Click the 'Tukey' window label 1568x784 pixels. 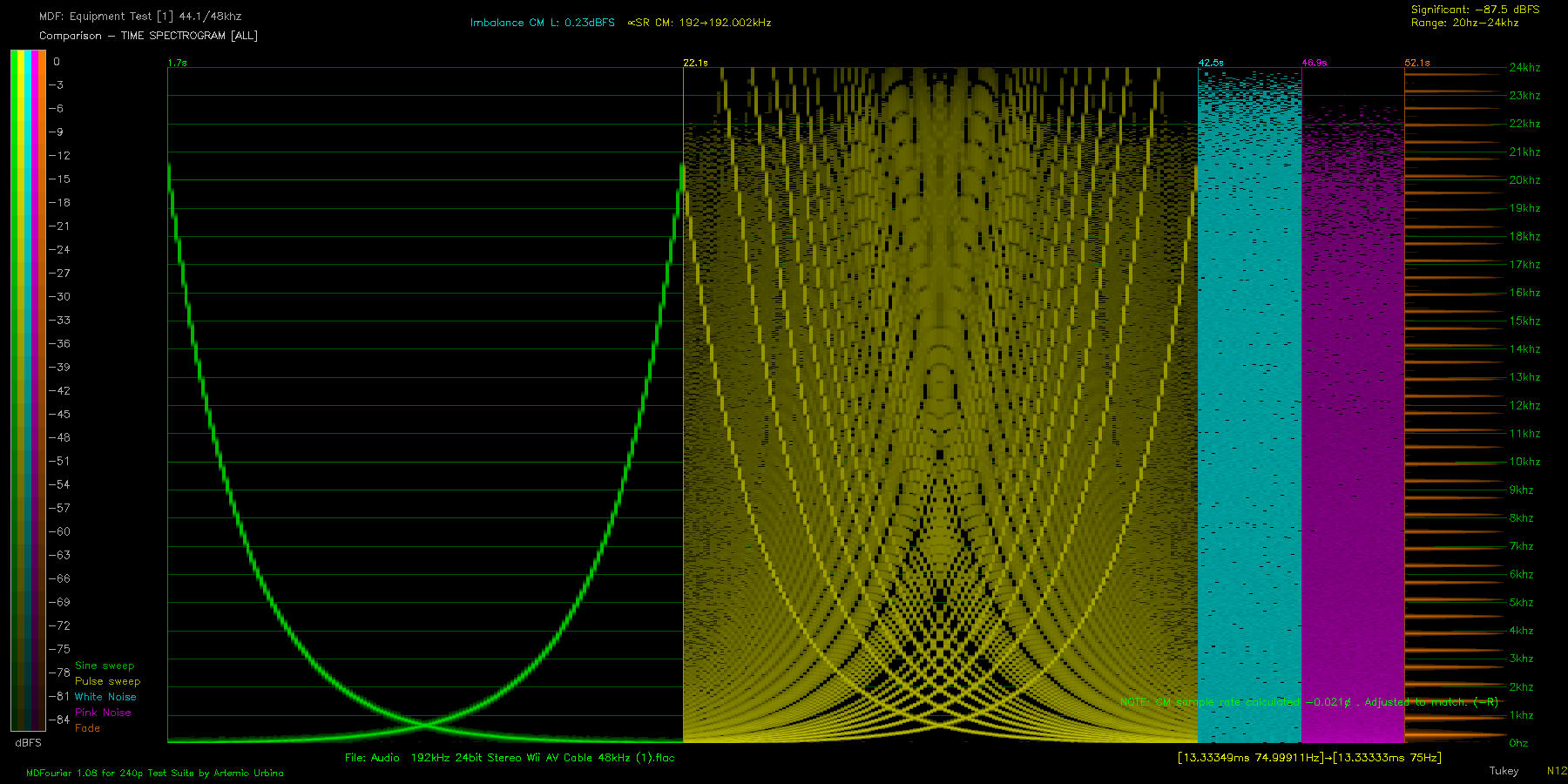(x=1504, y=771)
